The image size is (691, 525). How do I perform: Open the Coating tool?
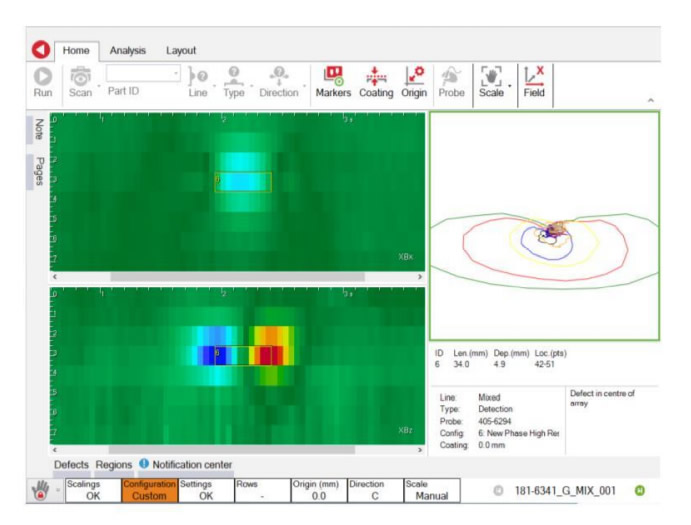(375, 76)
